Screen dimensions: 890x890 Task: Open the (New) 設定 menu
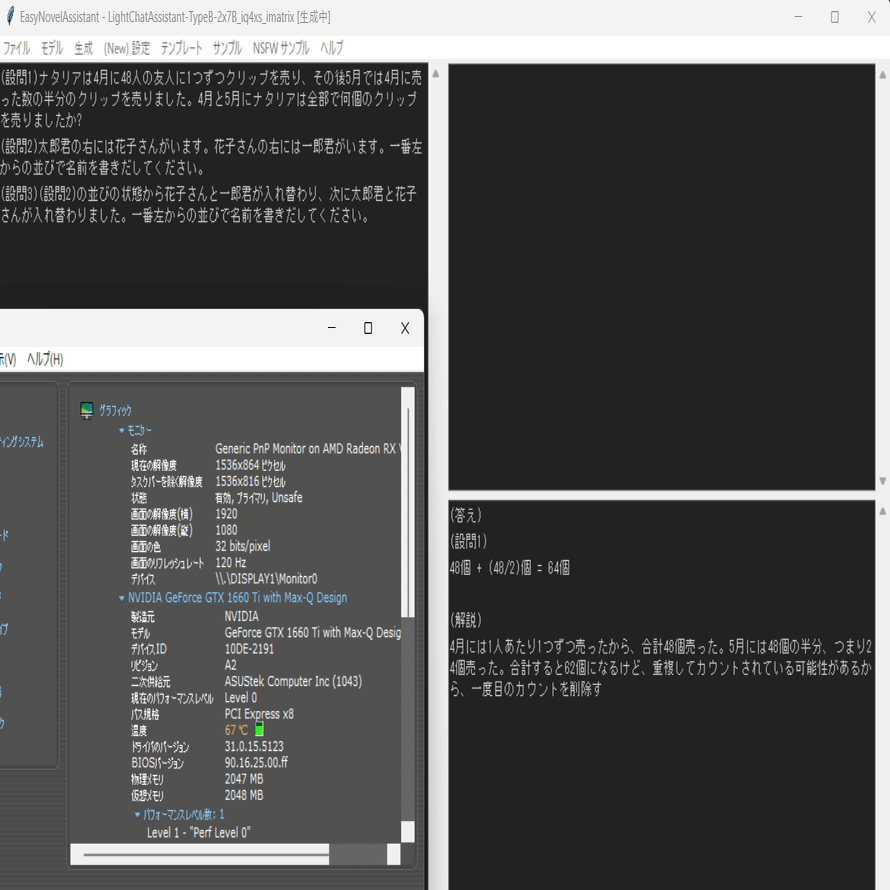[127, 48]
